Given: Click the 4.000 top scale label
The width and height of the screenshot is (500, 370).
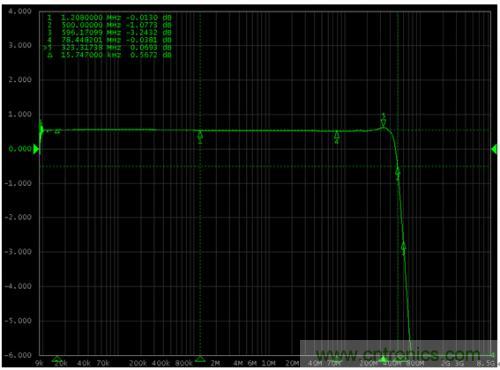Looking at the screenshot, I should [20, 11].
